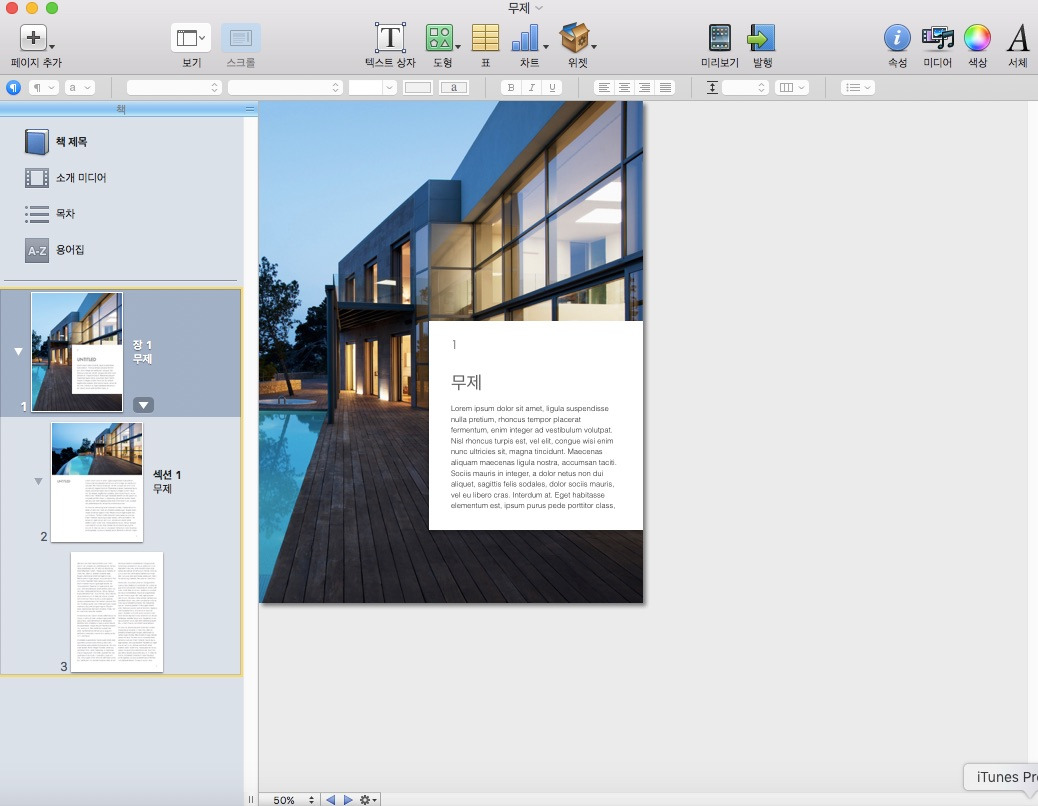Click the 미리보기 preview icon
The width and height of the screenshot is (1038, 806).
(720, 38)
